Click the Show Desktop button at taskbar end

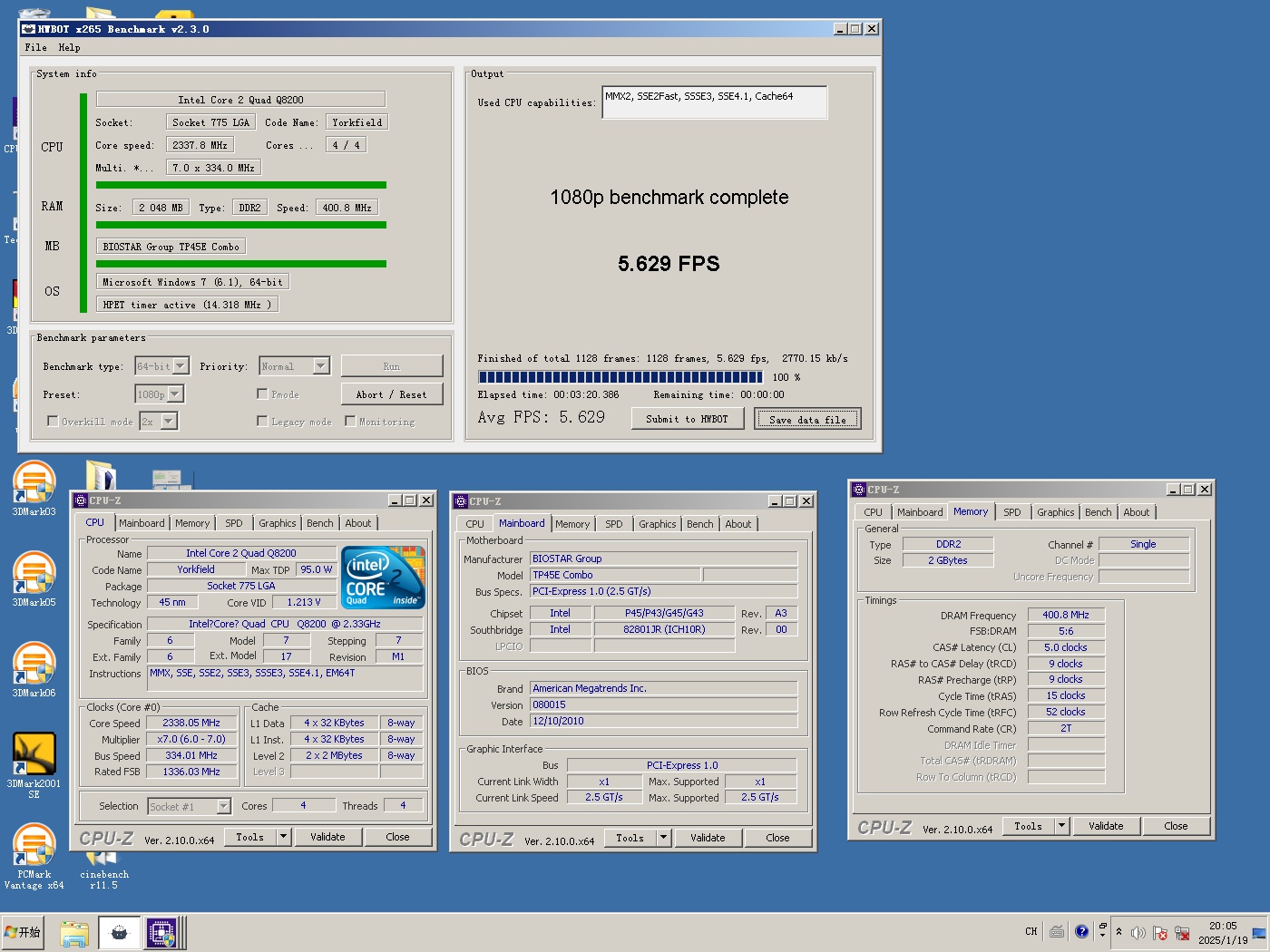pos(1259,932)
